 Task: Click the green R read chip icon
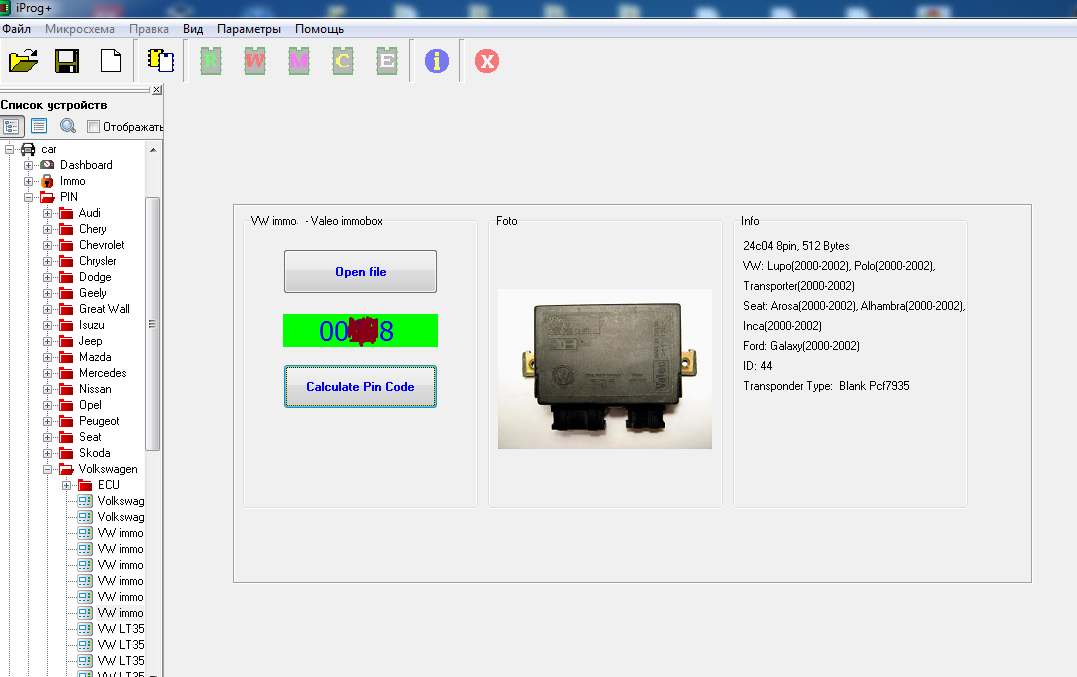click(211, 61)
